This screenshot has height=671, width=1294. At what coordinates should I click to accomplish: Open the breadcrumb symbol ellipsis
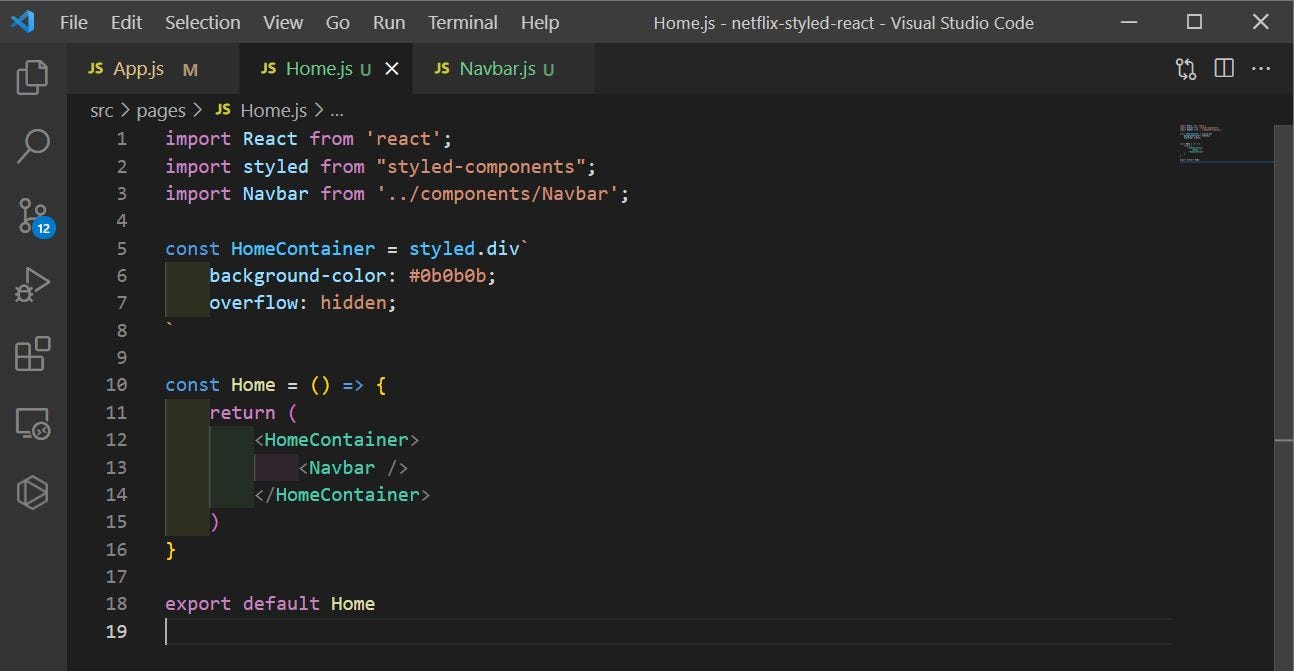click(337, 110)
